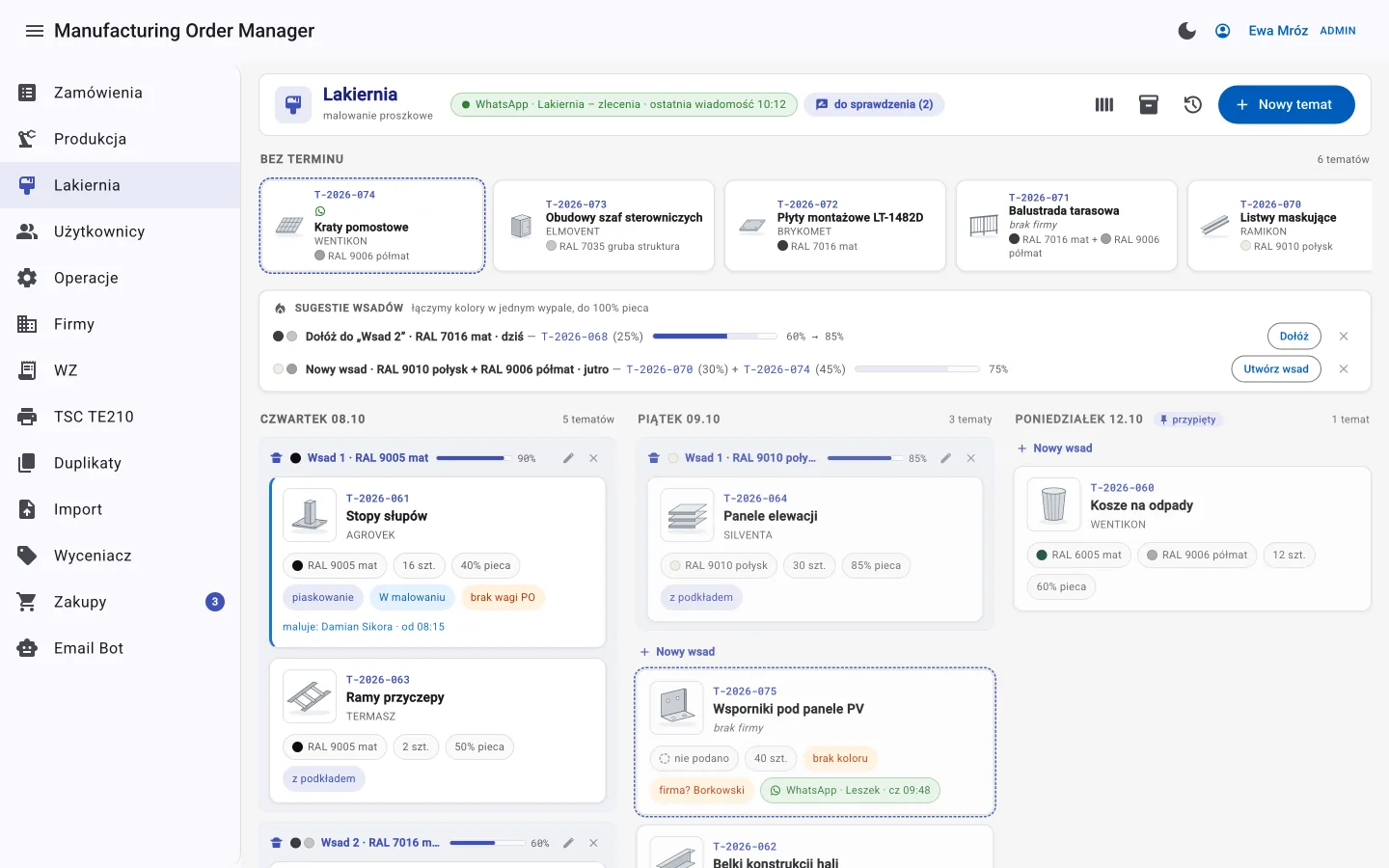Open WhatsApp Leszek cz 09:48 chip

[x=850, y=790]
